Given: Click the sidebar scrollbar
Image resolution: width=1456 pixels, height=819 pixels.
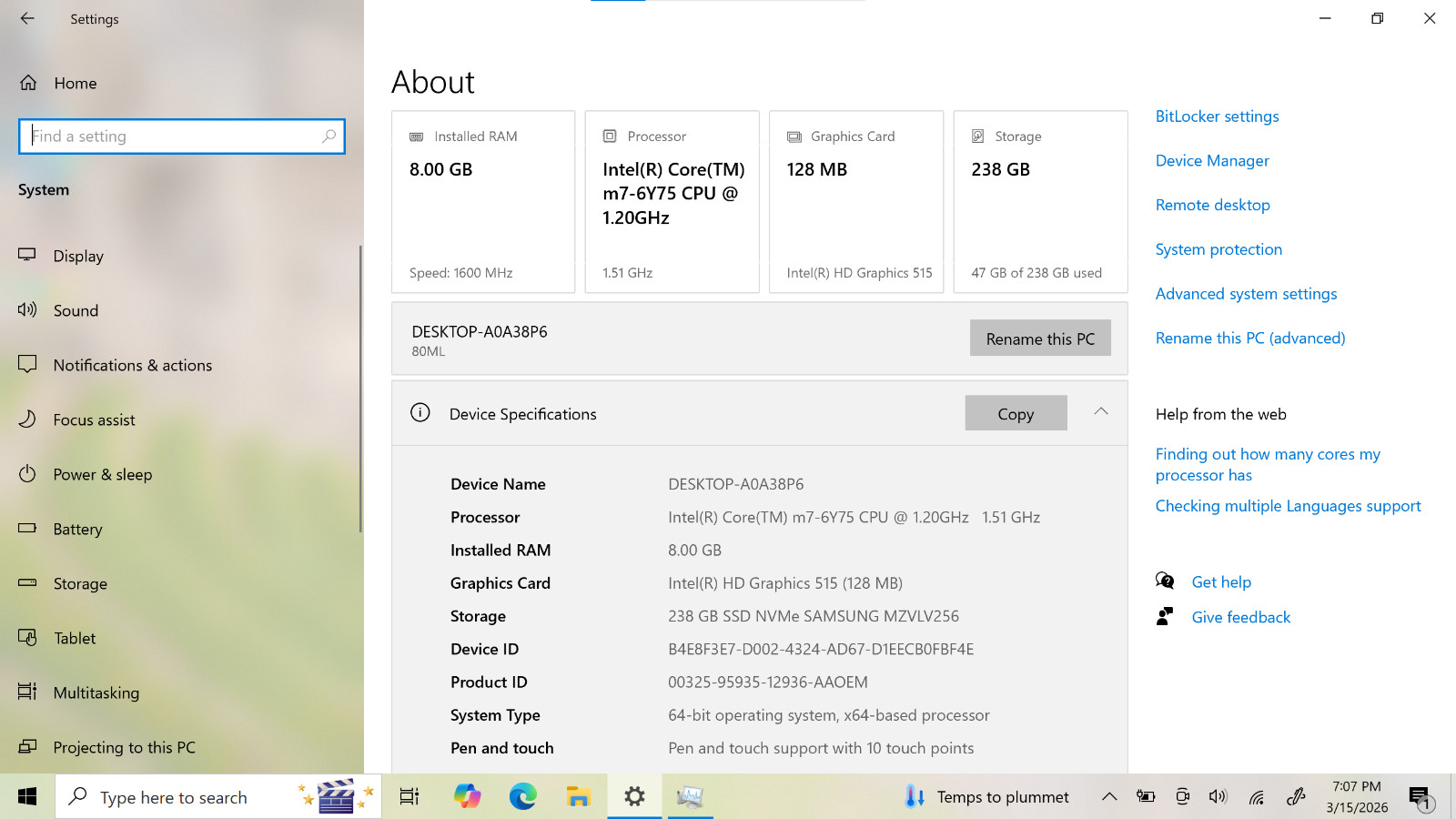Looking at the screenshot, I should 360,389.
